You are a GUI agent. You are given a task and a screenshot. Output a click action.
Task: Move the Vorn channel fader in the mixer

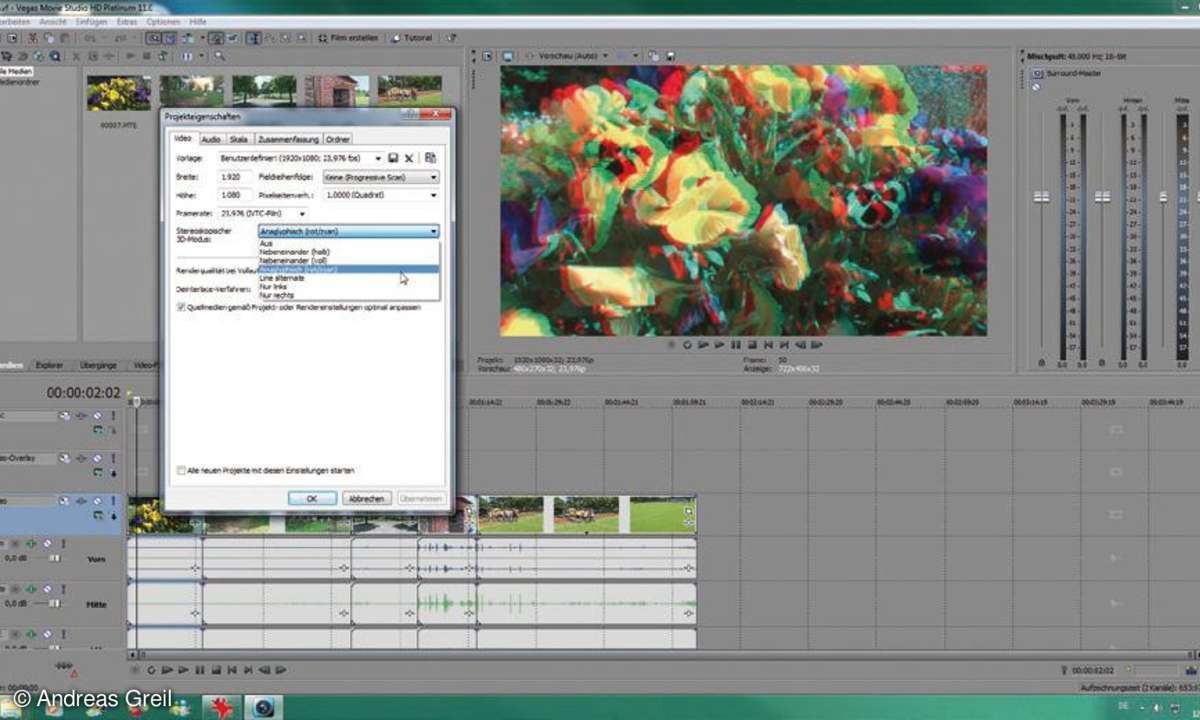click(1041, 197)
